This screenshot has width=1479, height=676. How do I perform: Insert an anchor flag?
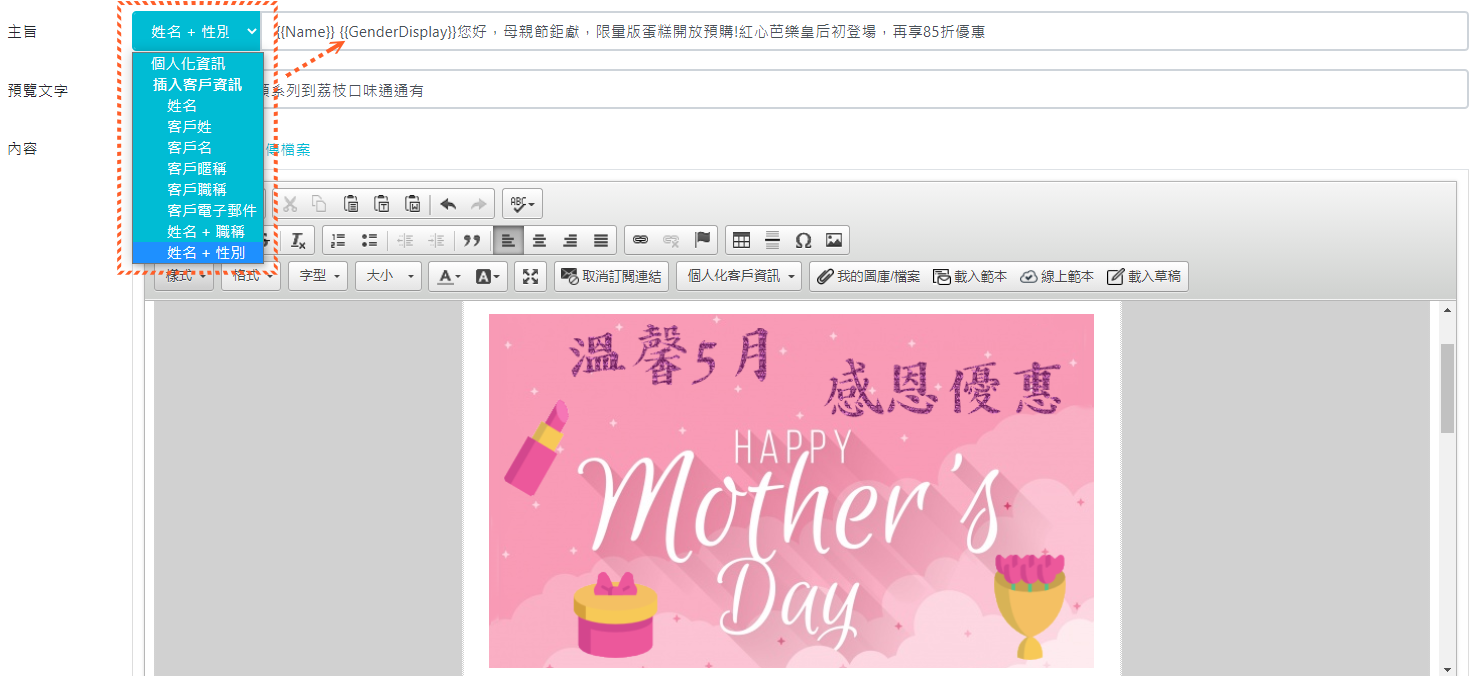(x=702, y=240)
